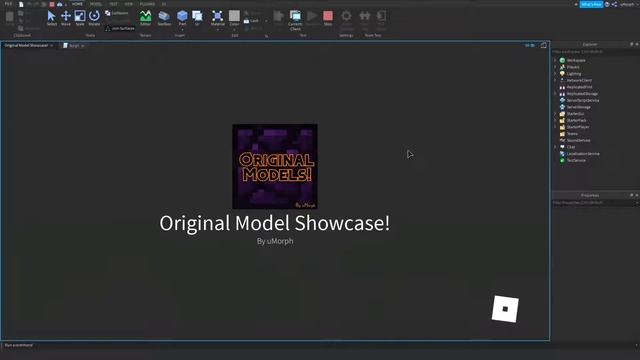Switch to the MODEL ribbon tab

[96, 4]
